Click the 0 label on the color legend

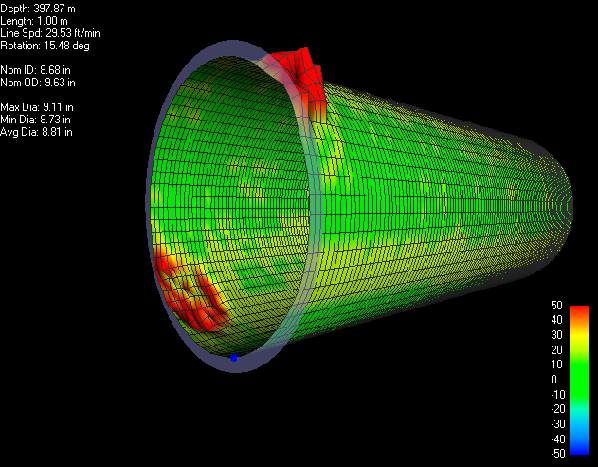click(555, 379)
